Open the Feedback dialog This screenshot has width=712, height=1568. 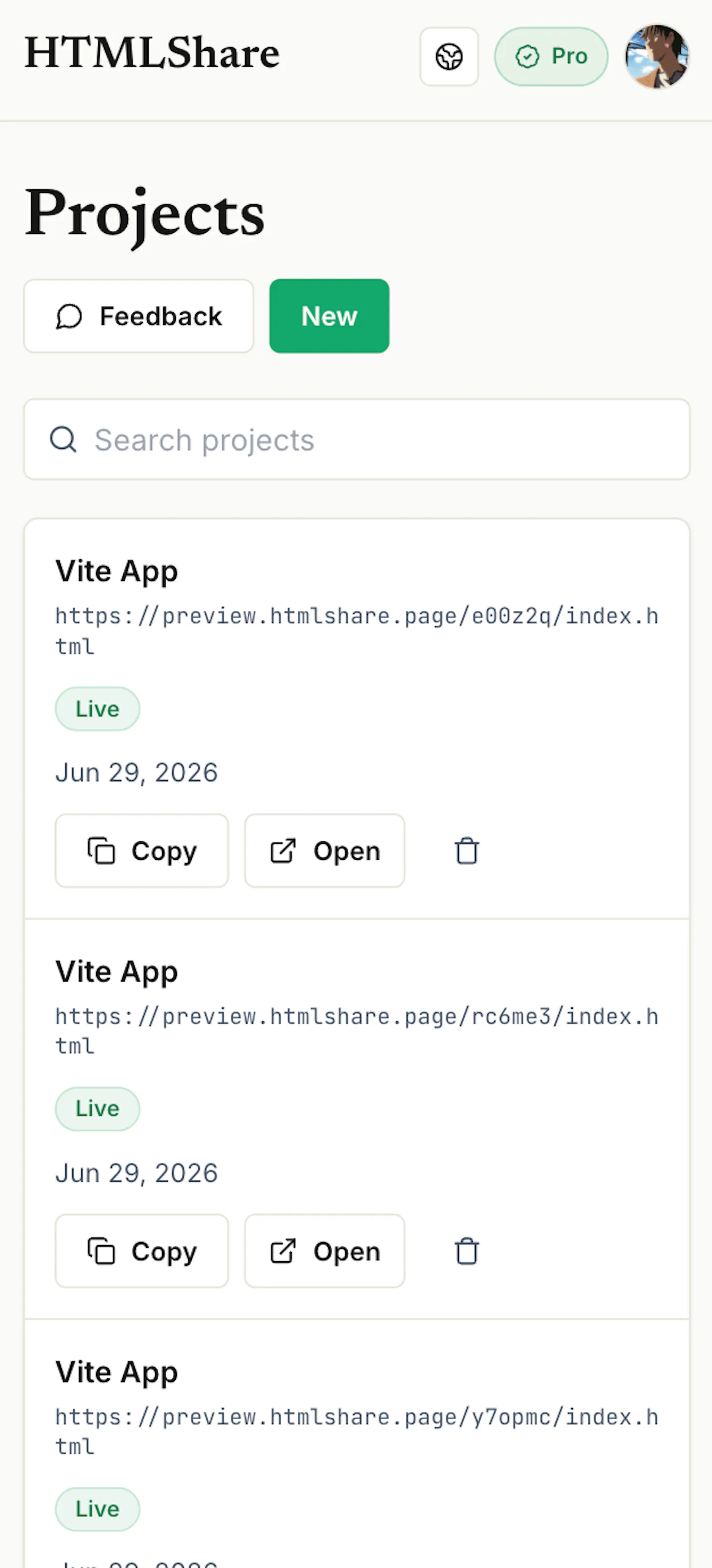click(x=139, y=316)
